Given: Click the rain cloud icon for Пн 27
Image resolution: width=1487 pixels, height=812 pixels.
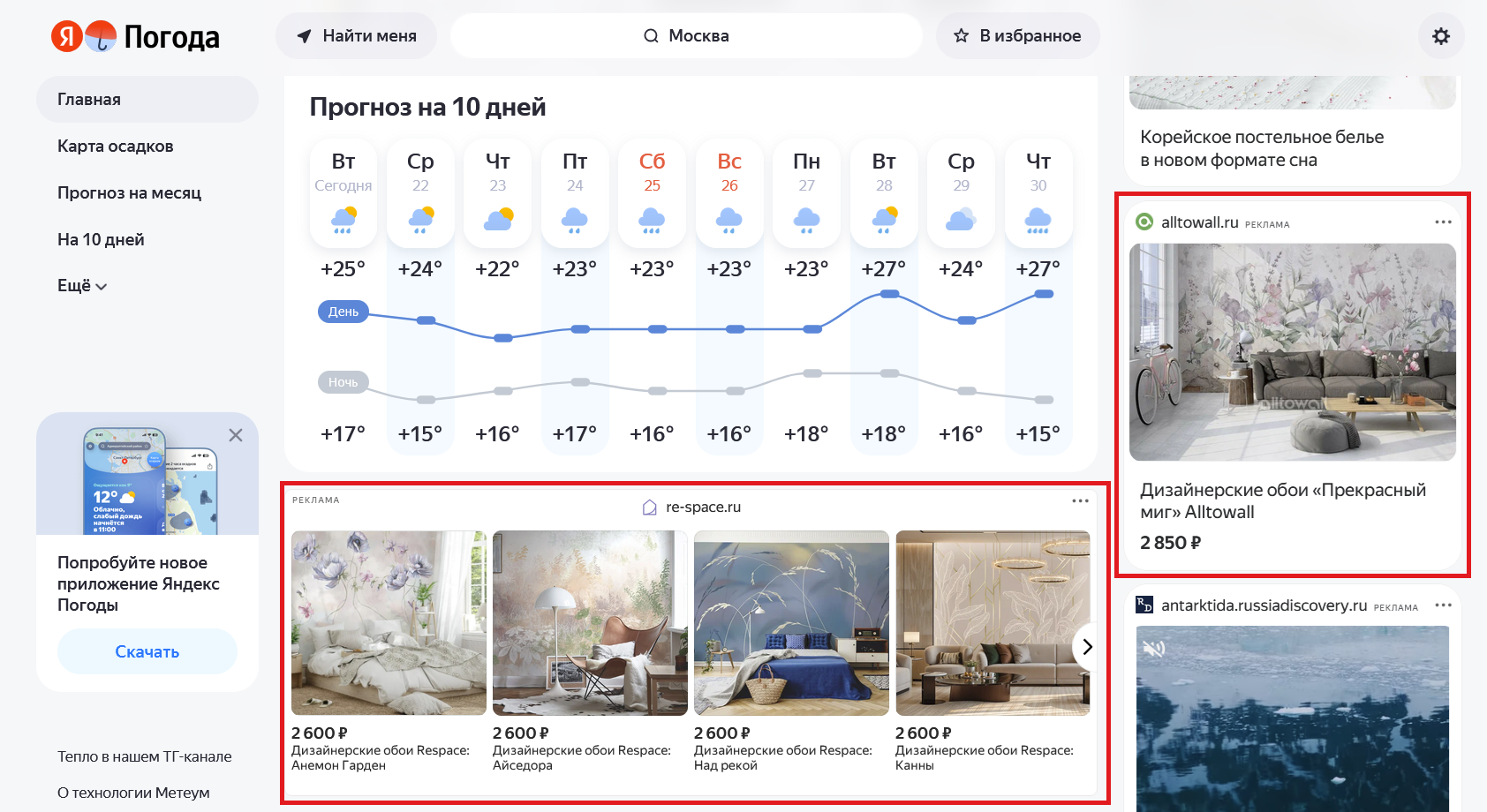Looking at the screenshot, I should coord(806,219).
